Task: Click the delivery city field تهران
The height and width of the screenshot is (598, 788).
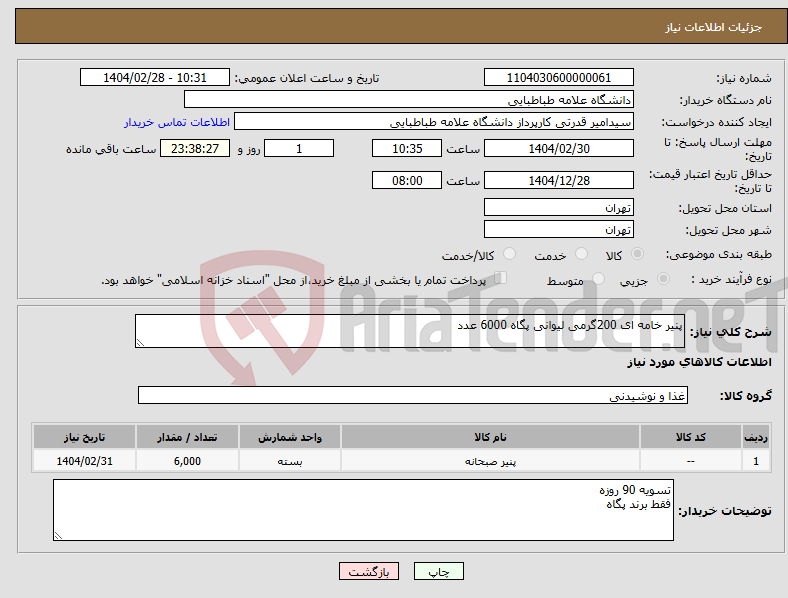Action: pyautogui.click(x=559, y=230)
